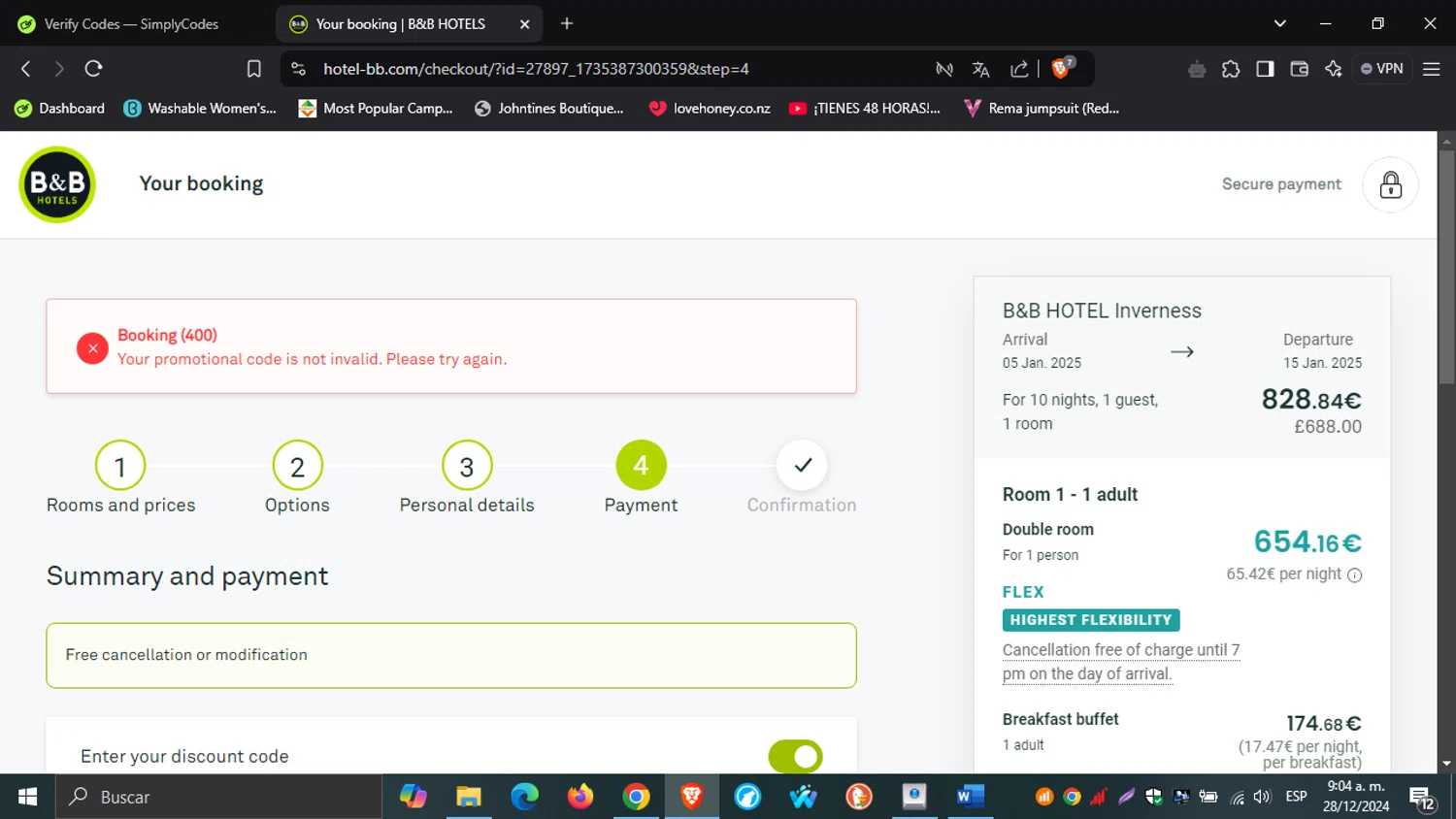The image size is (1456, 819).
Task: Close the Your booking tab
Action: (524, 24)
